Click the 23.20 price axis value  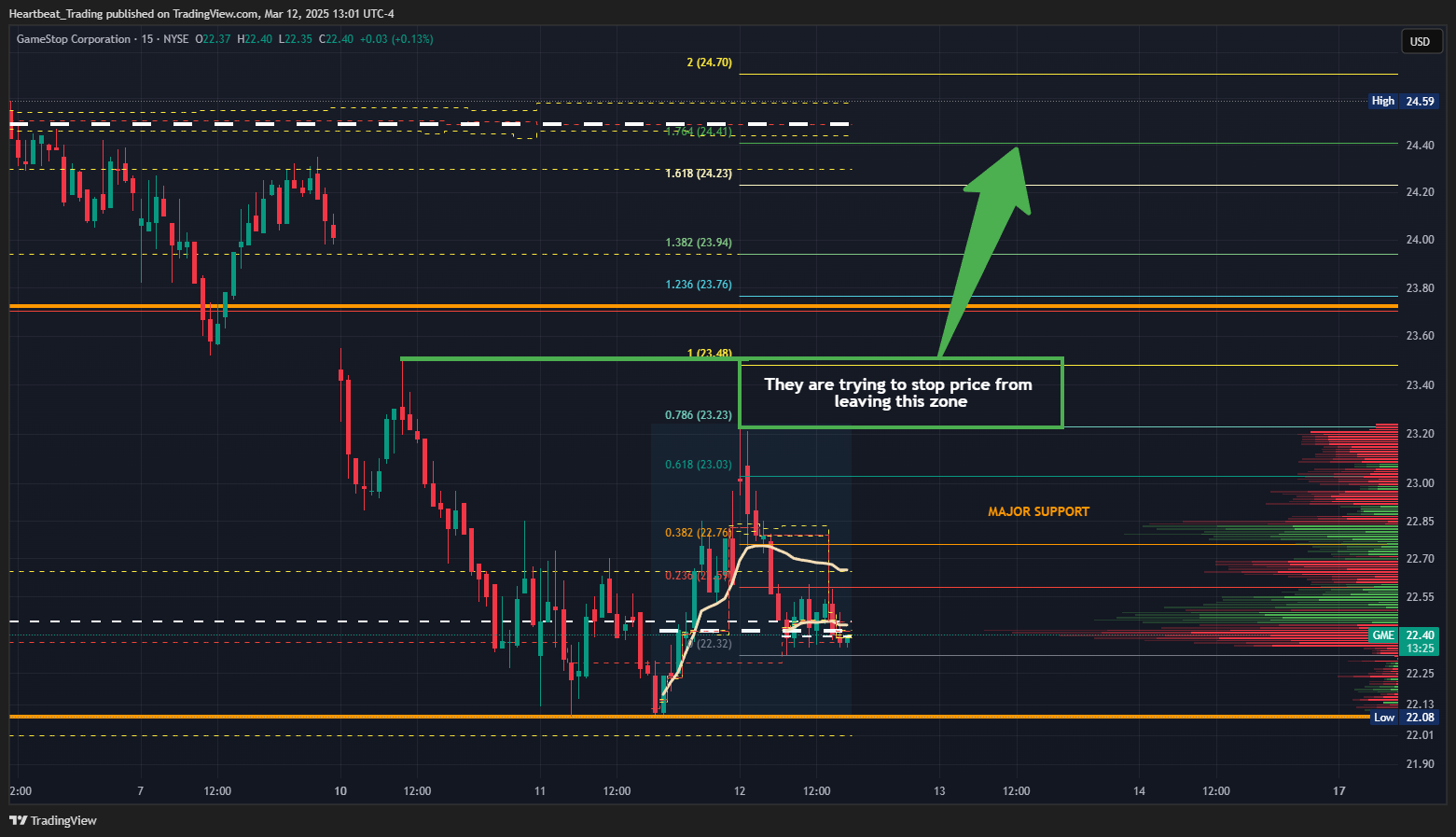coord(1420,434)
